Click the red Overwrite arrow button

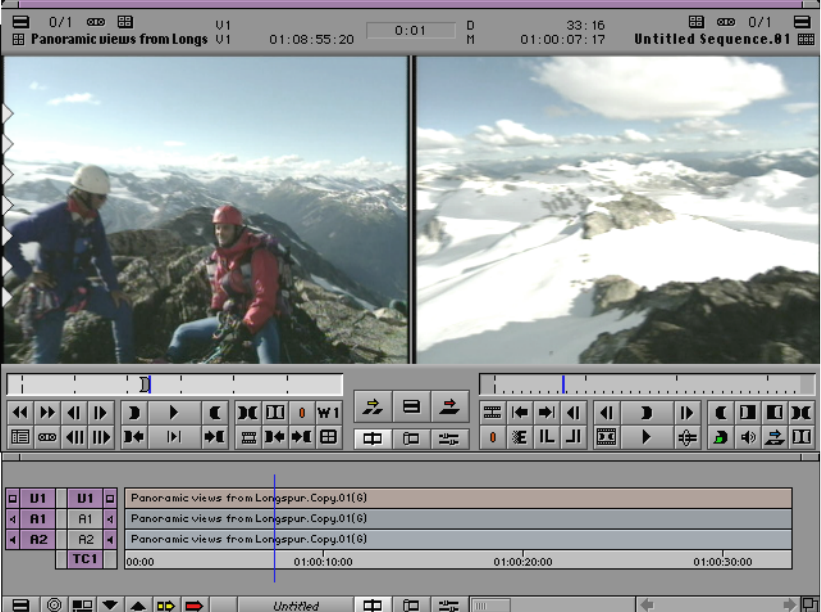(450, 406)
